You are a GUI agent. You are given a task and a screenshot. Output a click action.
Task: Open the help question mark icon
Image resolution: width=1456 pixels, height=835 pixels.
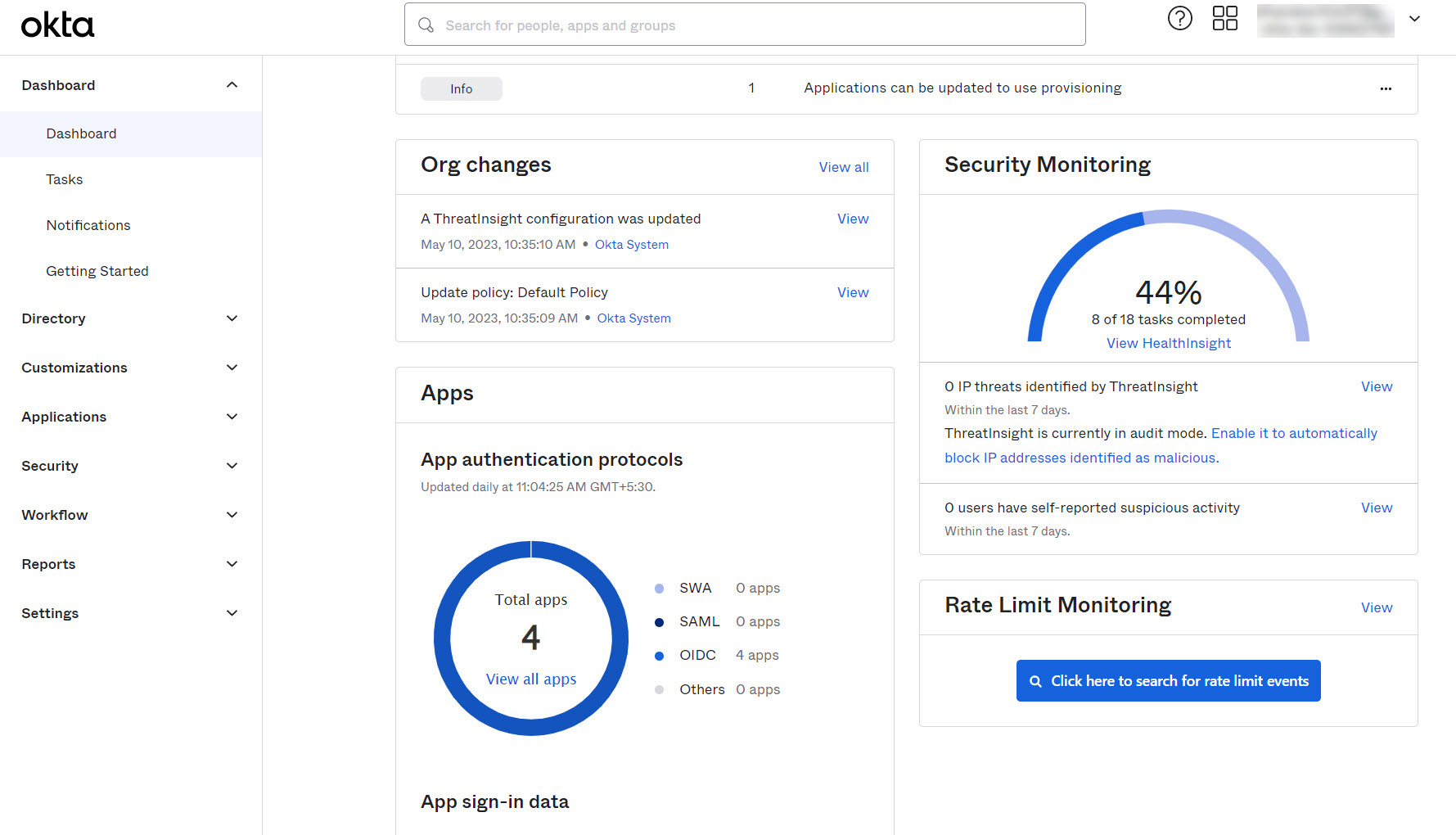(x=1179, y=18)
